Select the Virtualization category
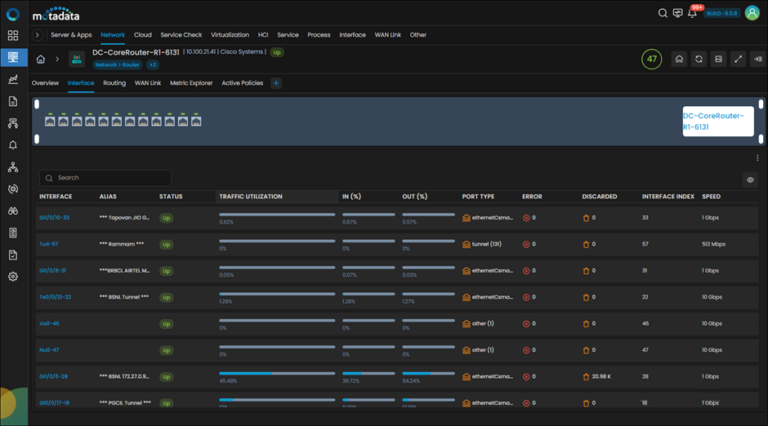Screen dimensions: 768x426 click(x=230, y=35)
